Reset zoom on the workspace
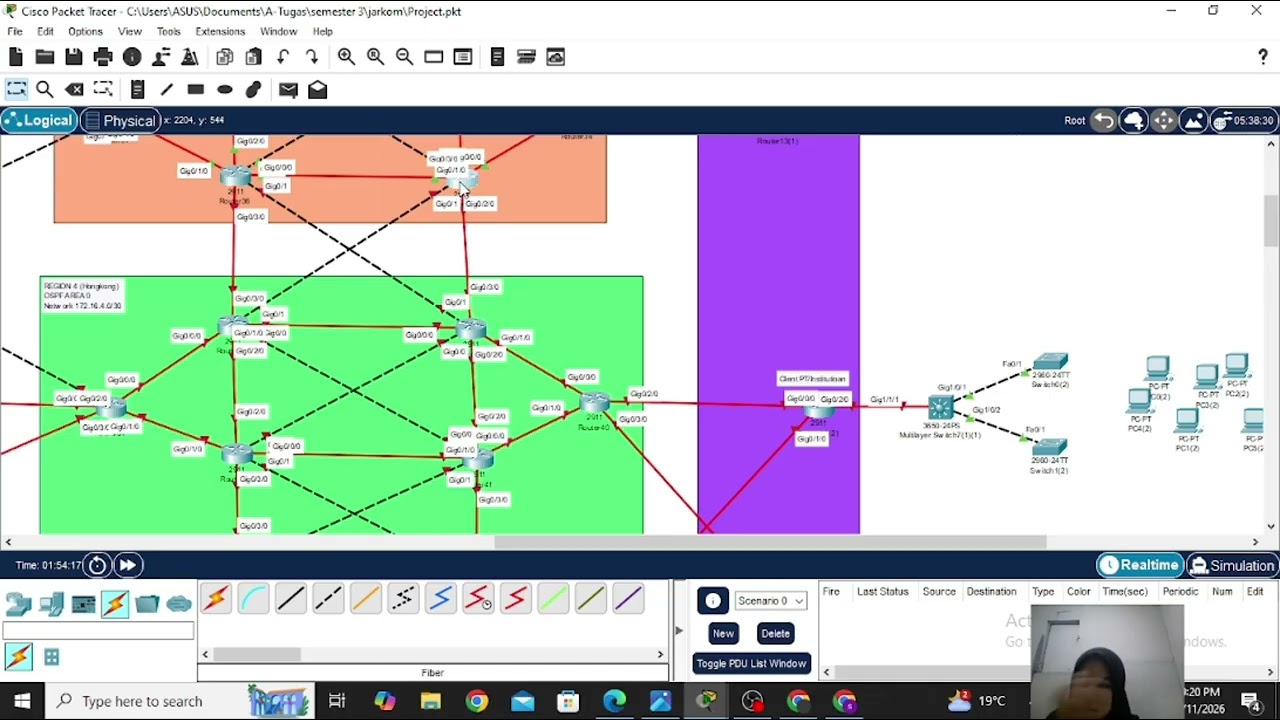This screenshot has width=1280, height=720. [x=375, y=57]
